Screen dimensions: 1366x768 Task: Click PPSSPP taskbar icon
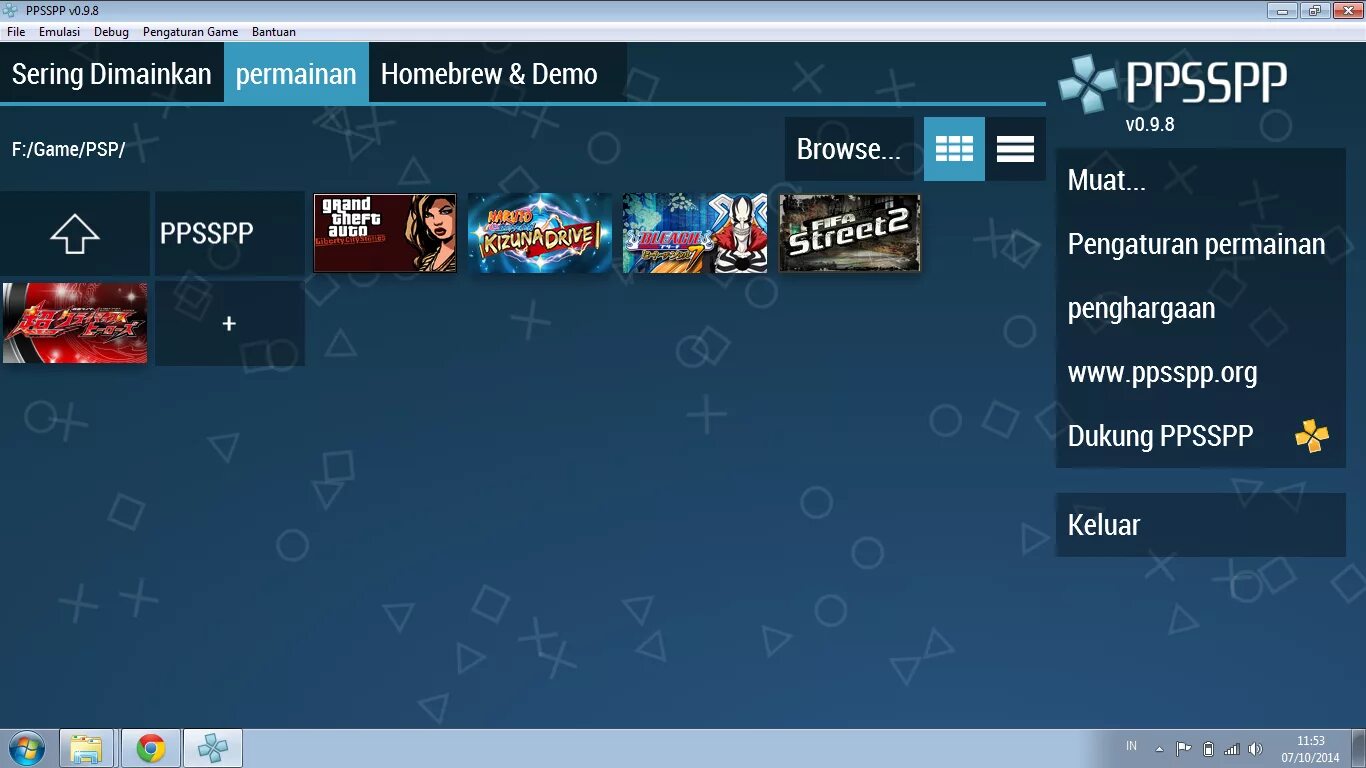(x=213, y=748)
